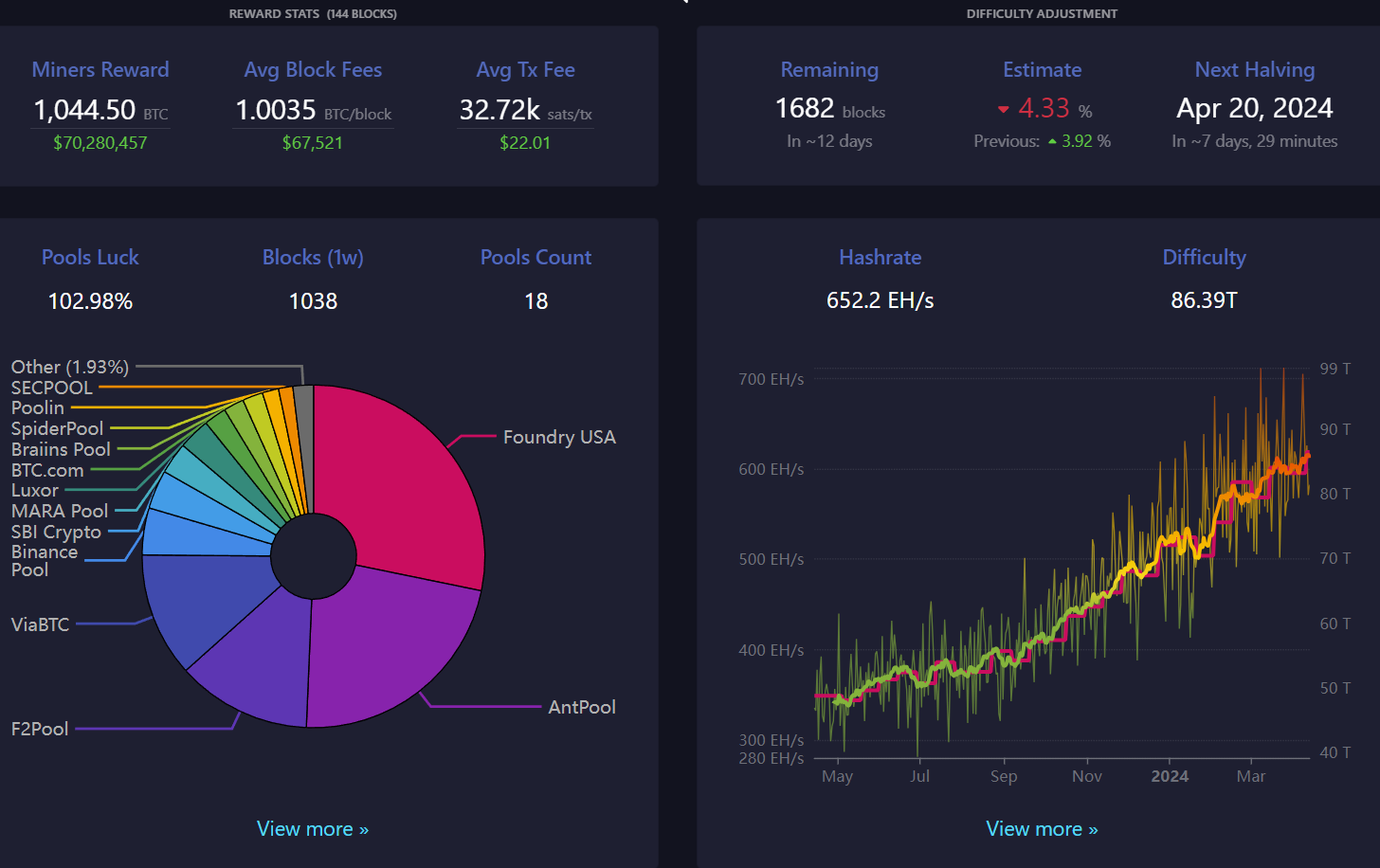
Task: Click the Hashrate heading
Action: [x=880, y=258]
